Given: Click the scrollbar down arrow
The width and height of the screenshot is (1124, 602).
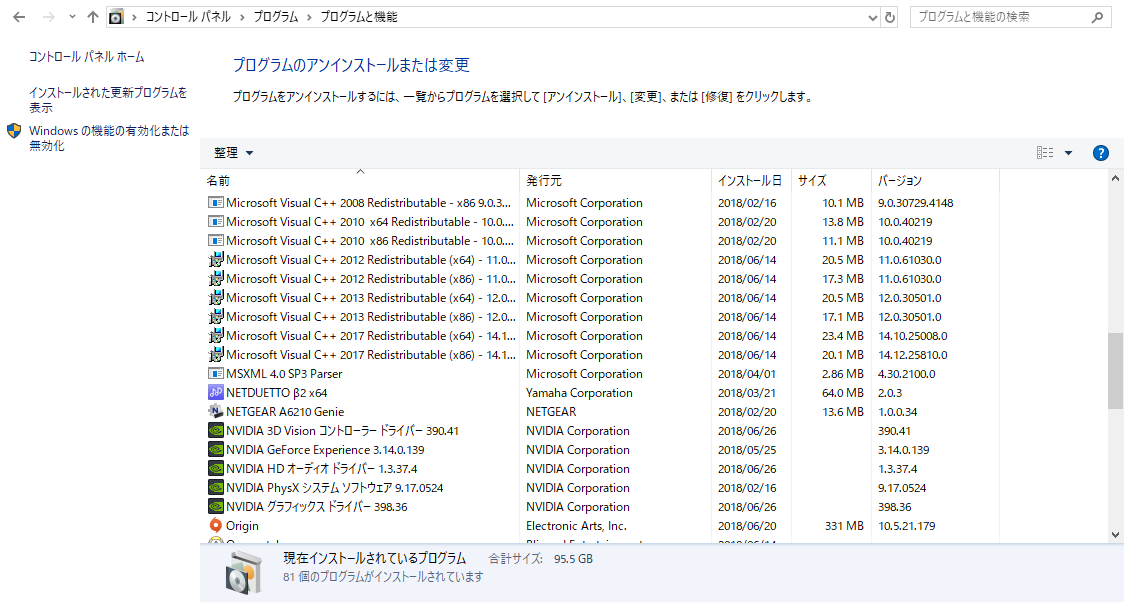Looking at the screenshot, I should tap(1115, 535).
